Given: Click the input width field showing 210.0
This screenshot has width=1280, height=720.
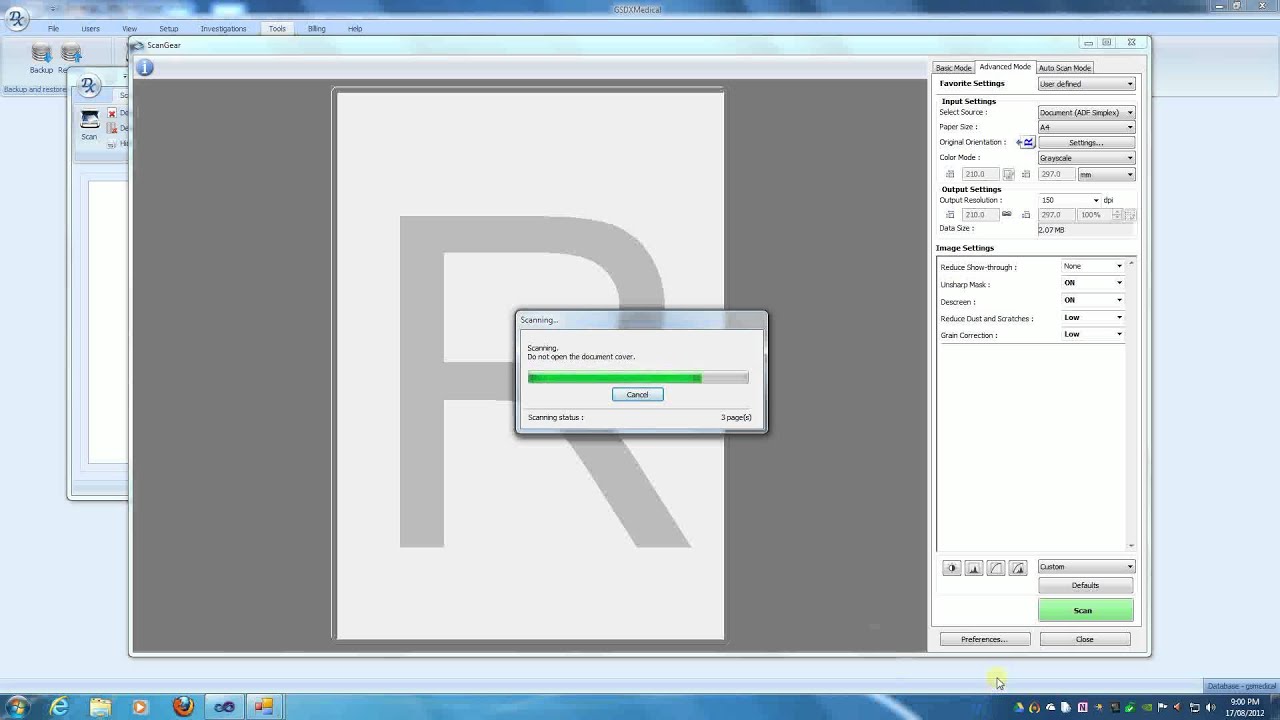Looking at the screenshot, I should [980, 174].
